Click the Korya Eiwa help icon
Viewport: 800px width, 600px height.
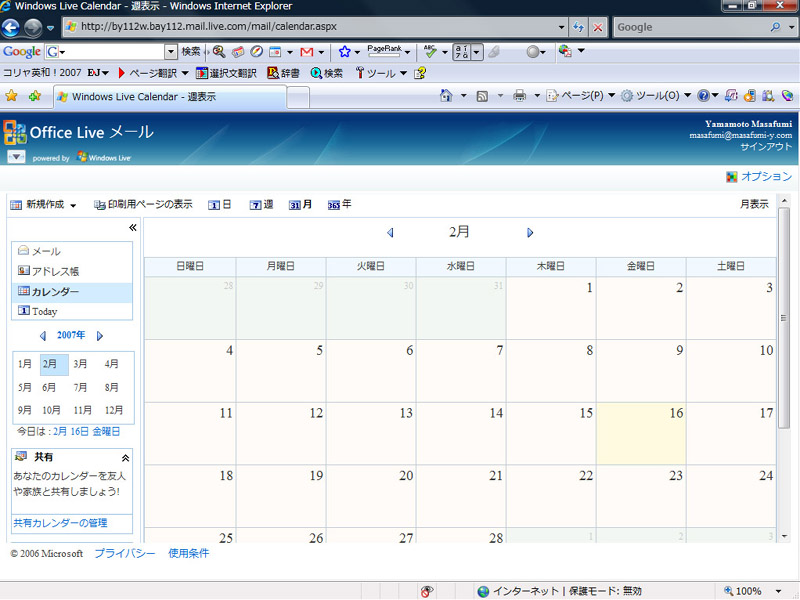pos(420,73)
